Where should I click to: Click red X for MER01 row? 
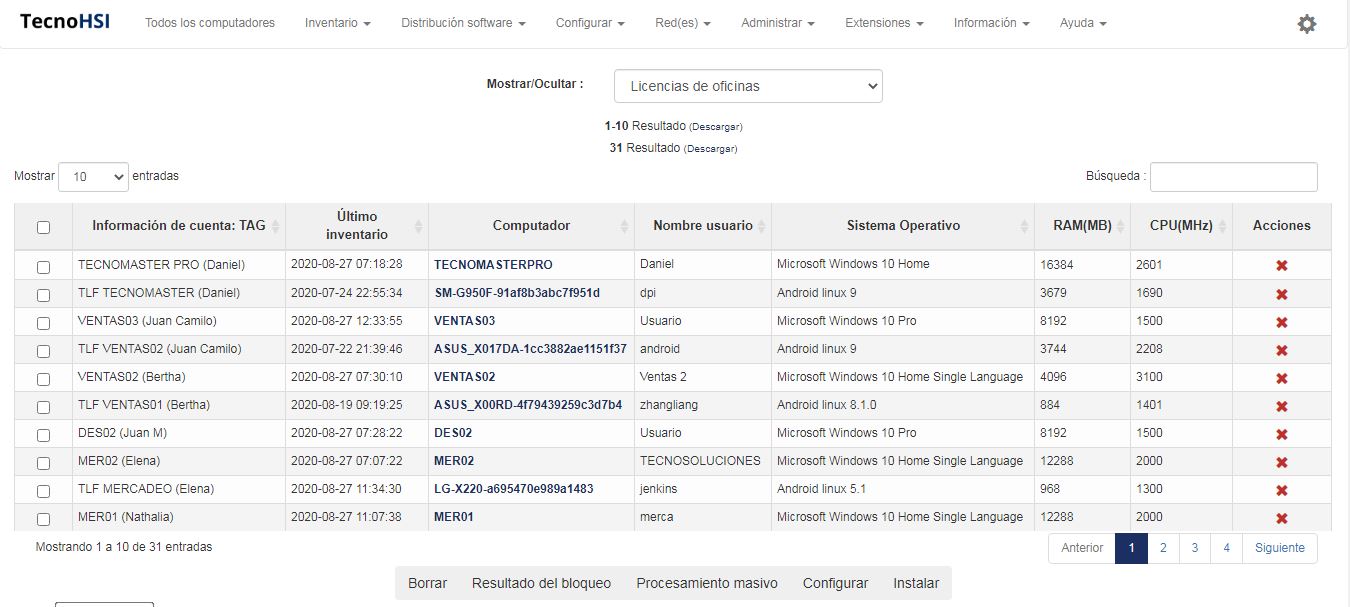[x=1281, y=518]
